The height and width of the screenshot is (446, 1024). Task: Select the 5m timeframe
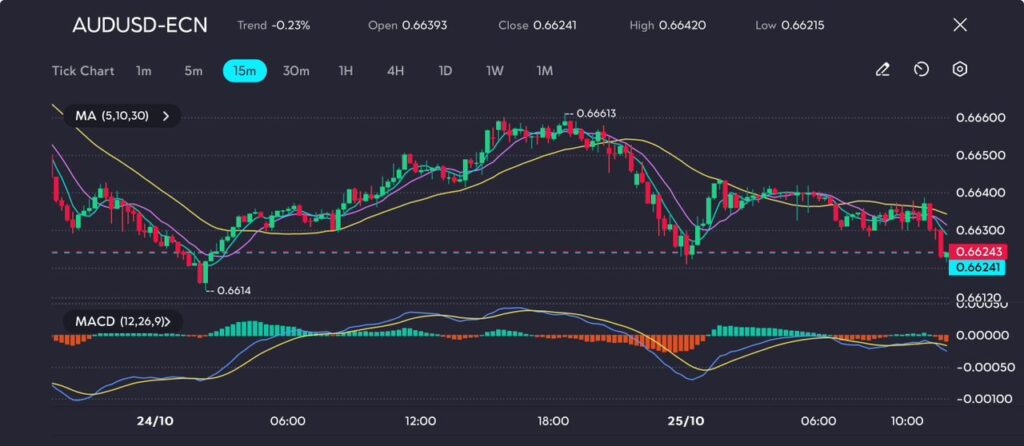193,71
